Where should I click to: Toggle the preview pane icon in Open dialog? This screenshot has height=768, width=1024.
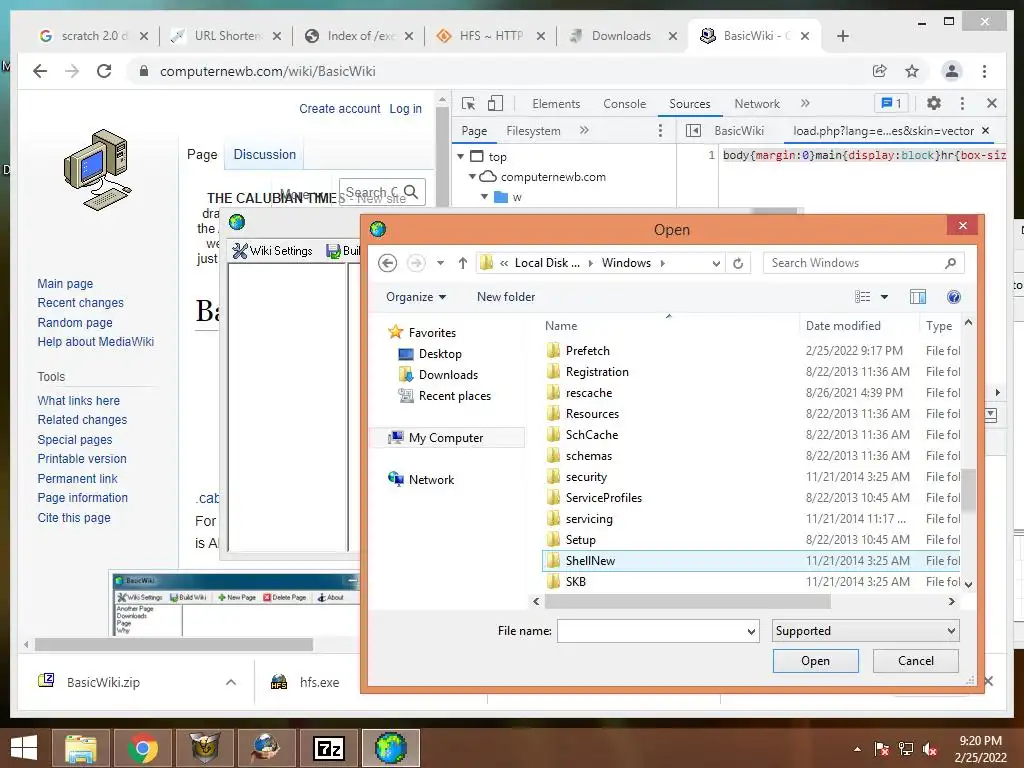point(918,297)
